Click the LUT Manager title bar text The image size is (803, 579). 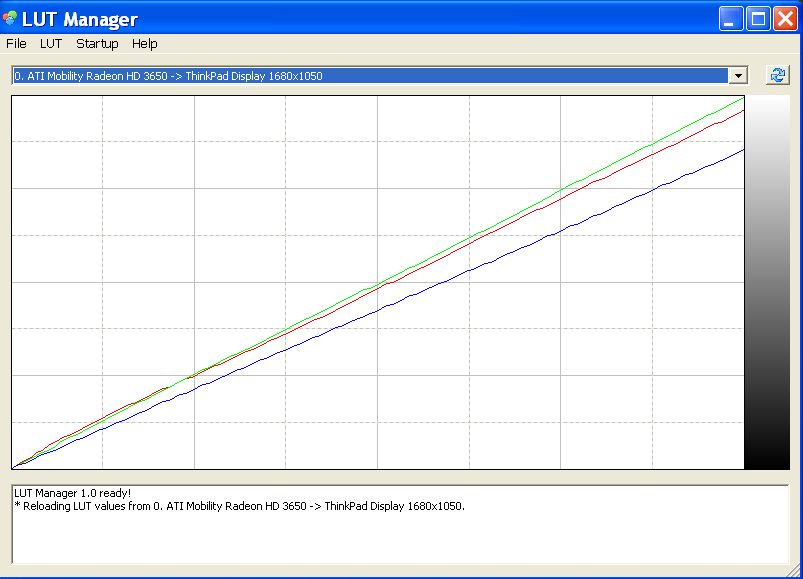pos(80,19)
